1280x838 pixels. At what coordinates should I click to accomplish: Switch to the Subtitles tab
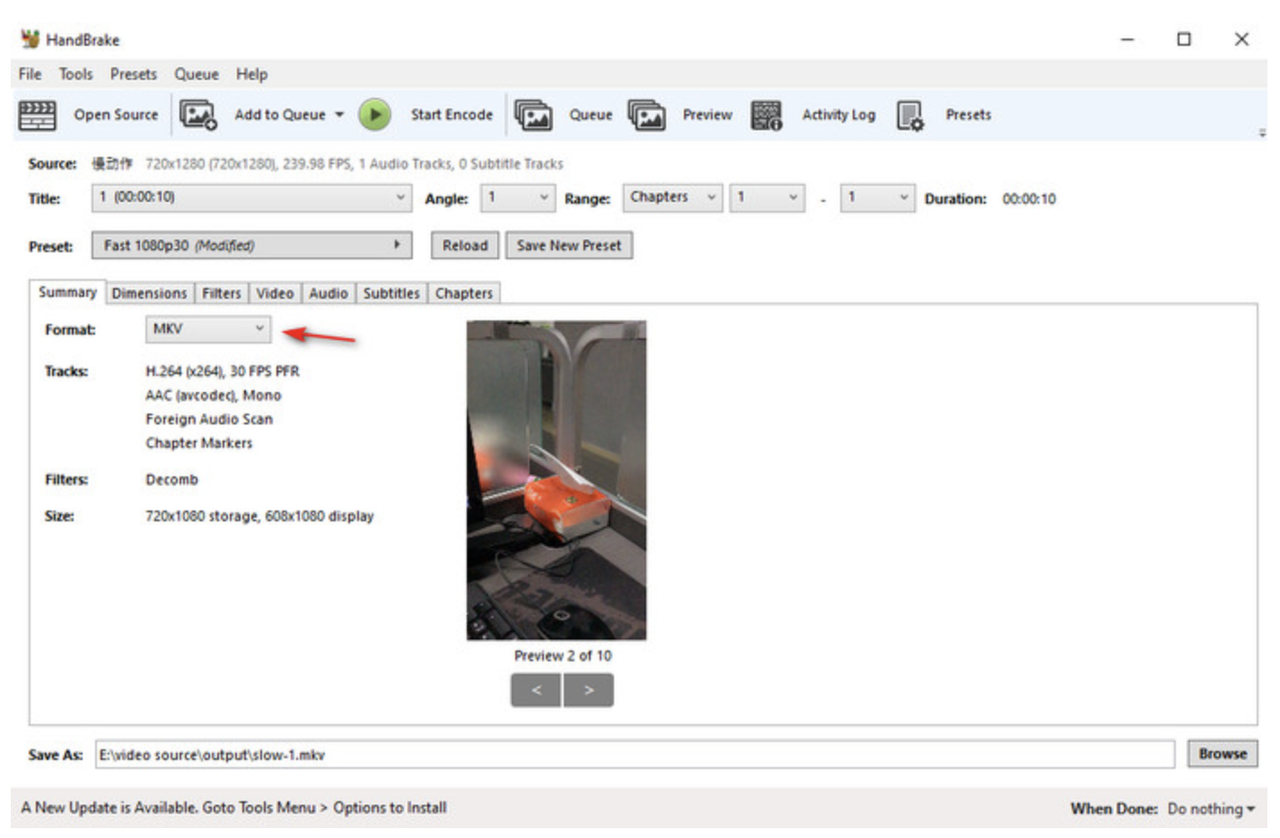[391, 293]
